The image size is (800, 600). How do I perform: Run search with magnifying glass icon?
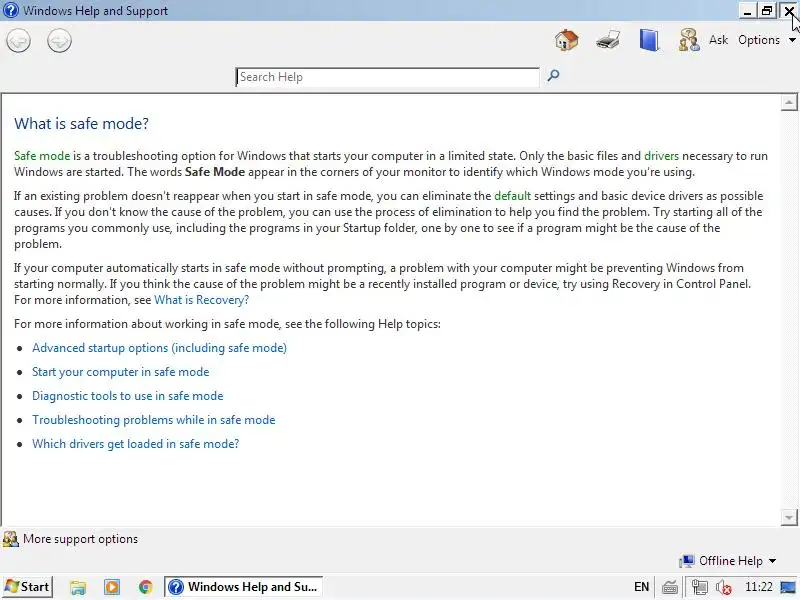[x=553, y=76]
